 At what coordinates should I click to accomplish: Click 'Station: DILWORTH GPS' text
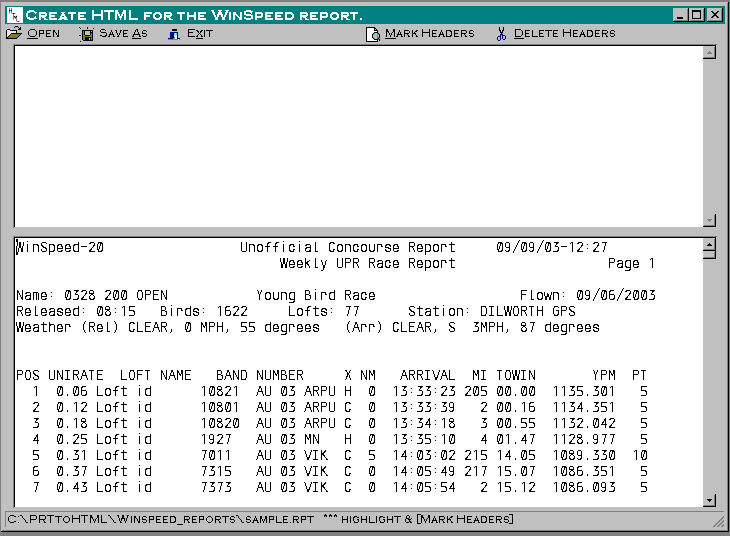[492, 311]
